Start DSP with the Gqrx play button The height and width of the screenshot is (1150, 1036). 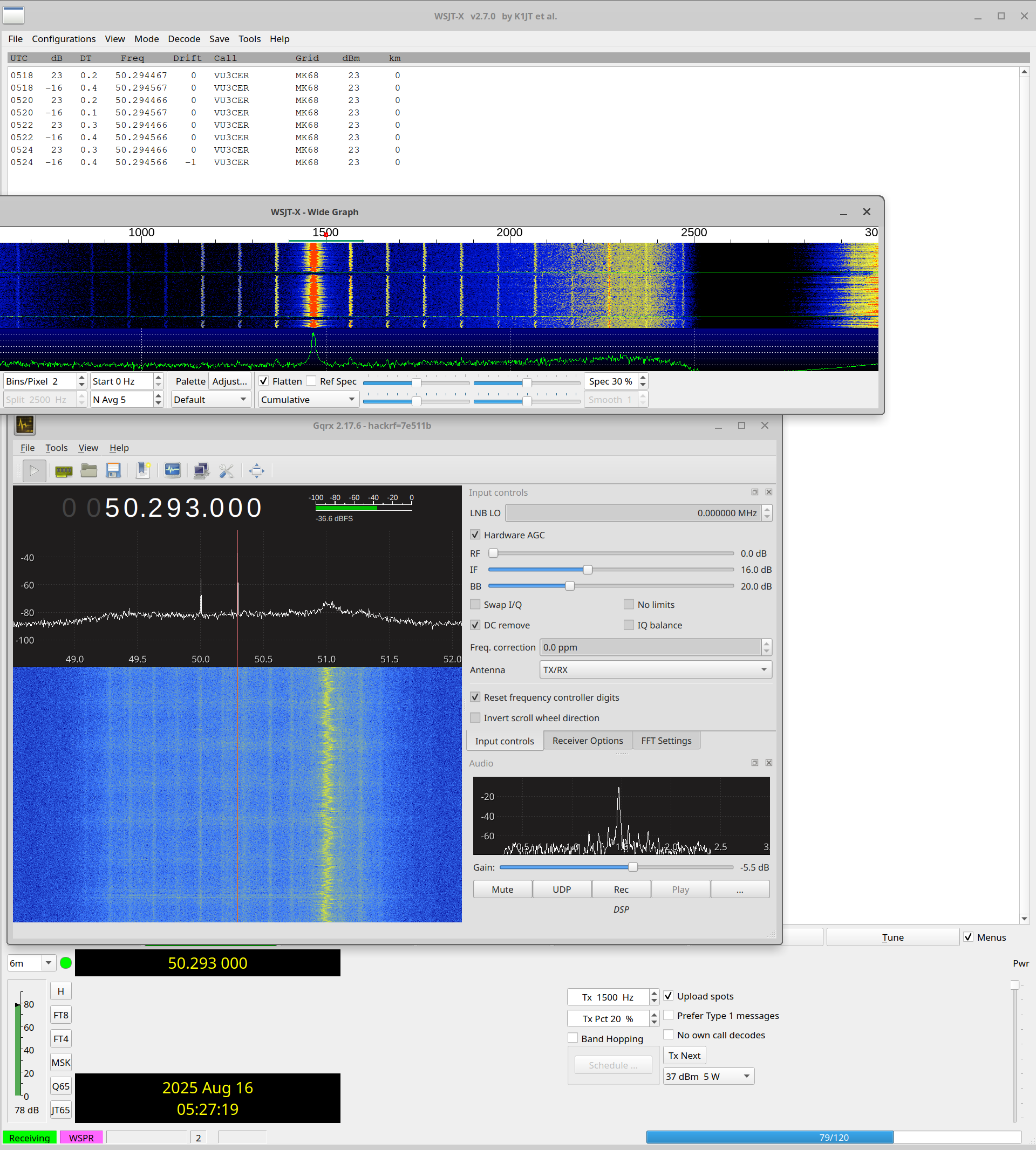tap(34, 470)
